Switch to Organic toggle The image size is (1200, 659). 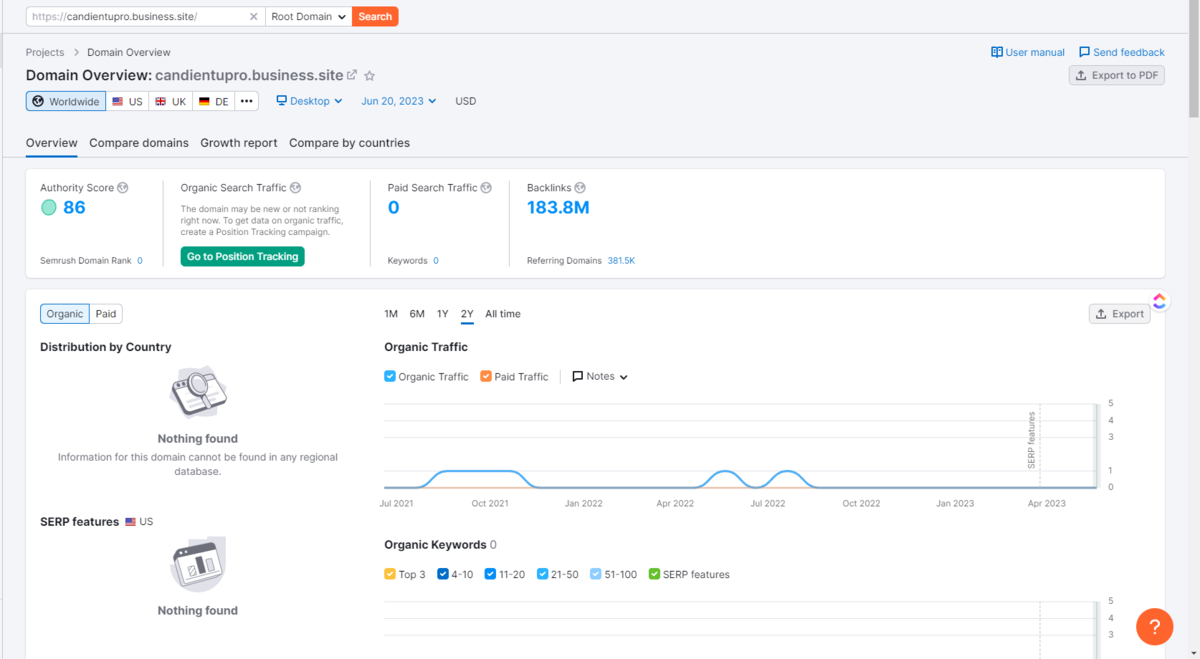[65, 314]
